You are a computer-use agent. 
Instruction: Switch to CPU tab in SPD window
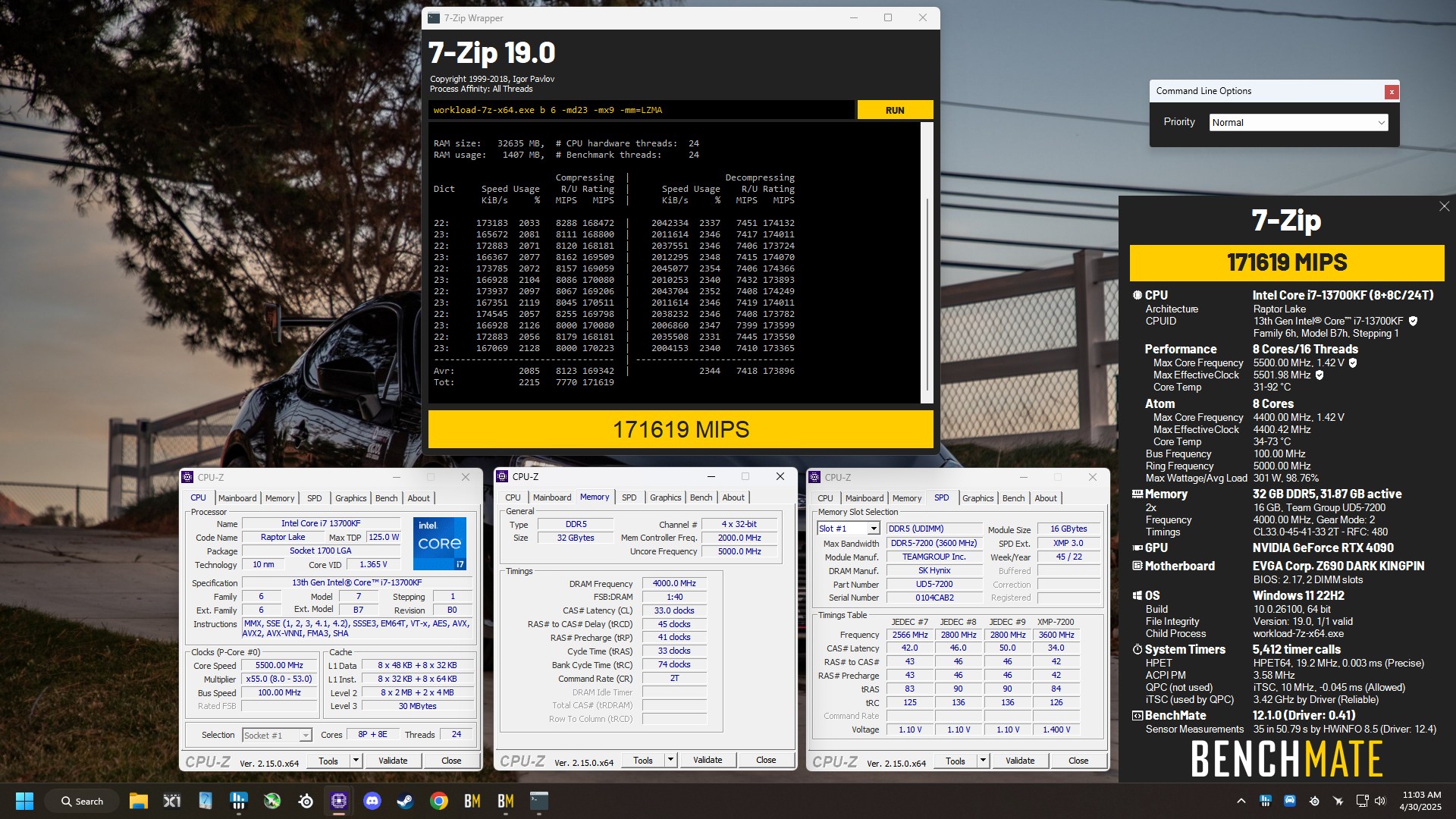825,498
